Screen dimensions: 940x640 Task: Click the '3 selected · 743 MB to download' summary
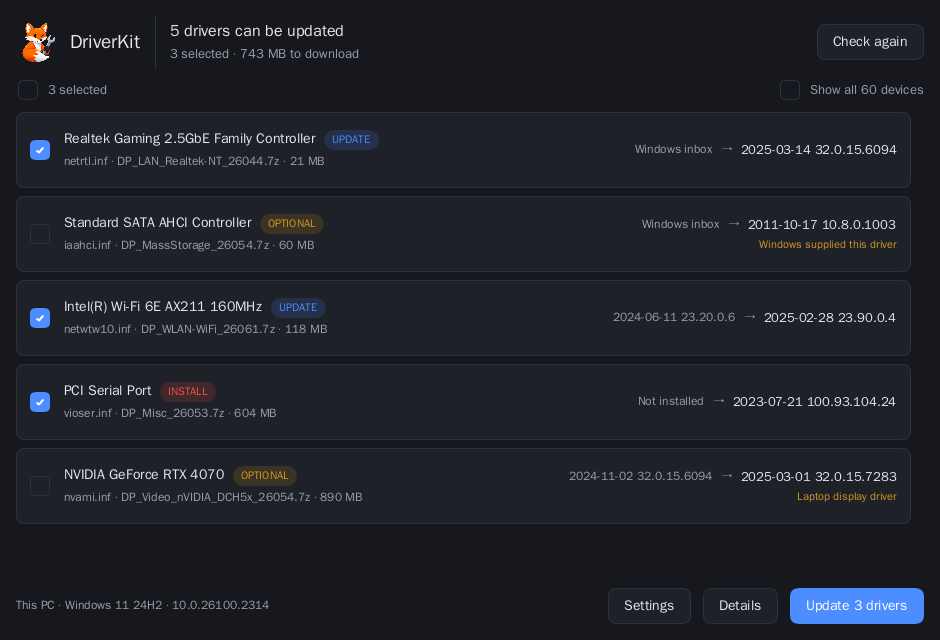click(x=264, y=54)
